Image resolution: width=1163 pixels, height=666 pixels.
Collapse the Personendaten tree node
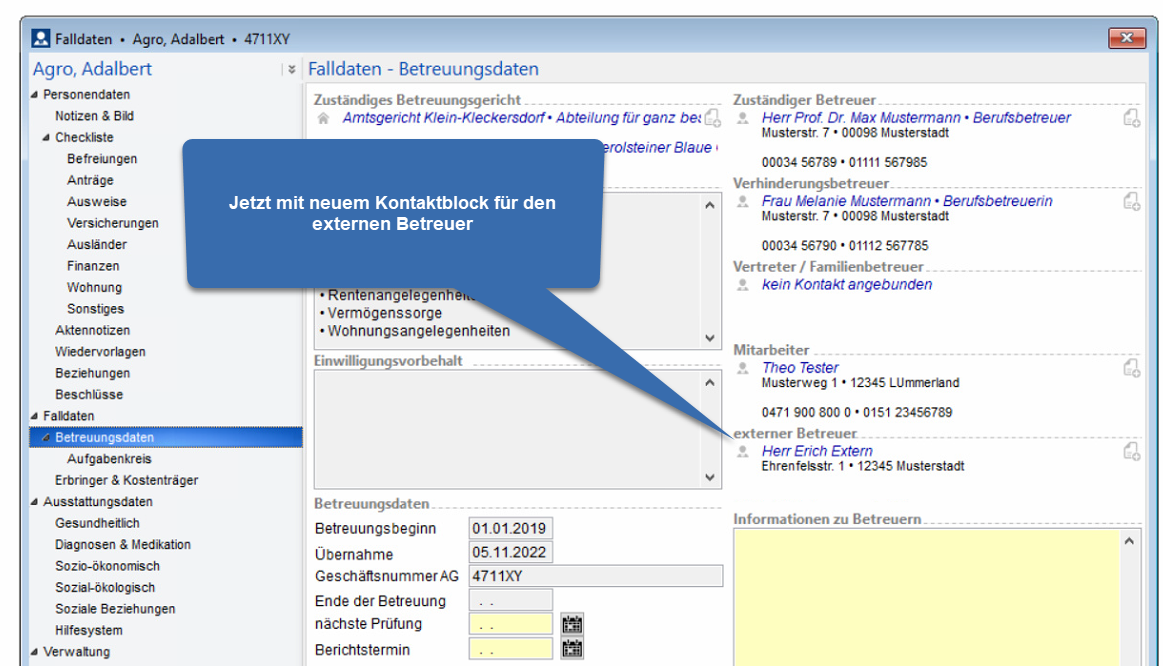[34, 94]
